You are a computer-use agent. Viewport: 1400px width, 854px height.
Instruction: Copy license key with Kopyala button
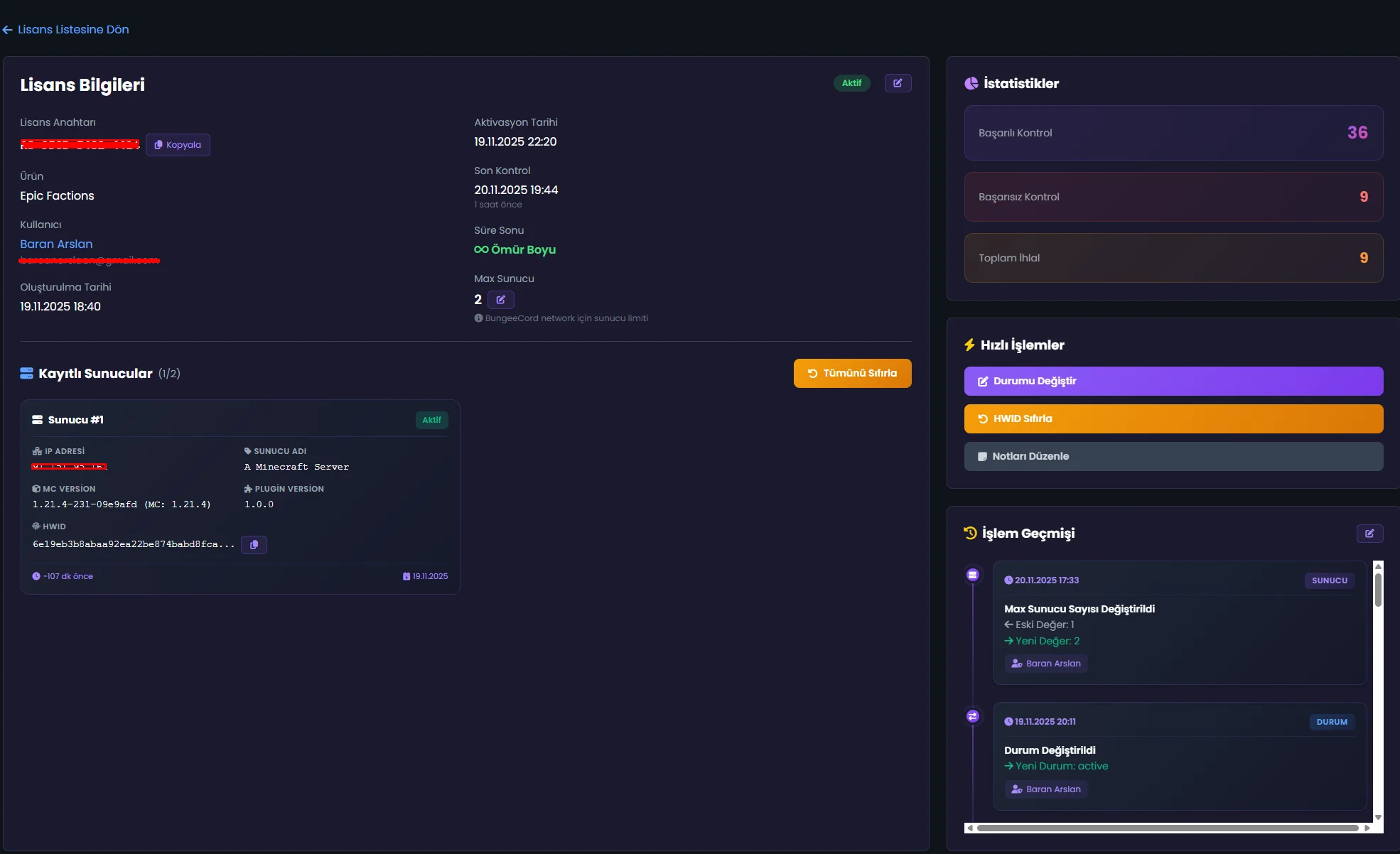point(178,145)
